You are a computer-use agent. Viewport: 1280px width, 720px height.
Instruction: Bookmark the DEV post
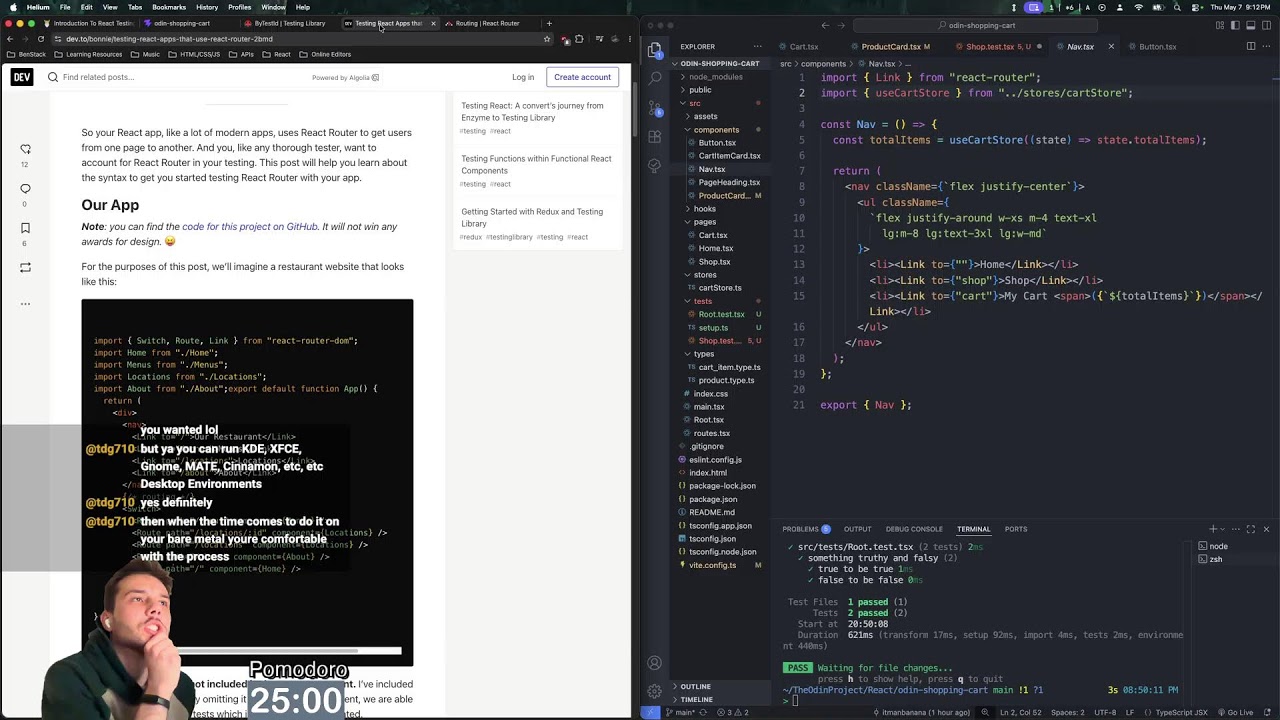point(25,228)
